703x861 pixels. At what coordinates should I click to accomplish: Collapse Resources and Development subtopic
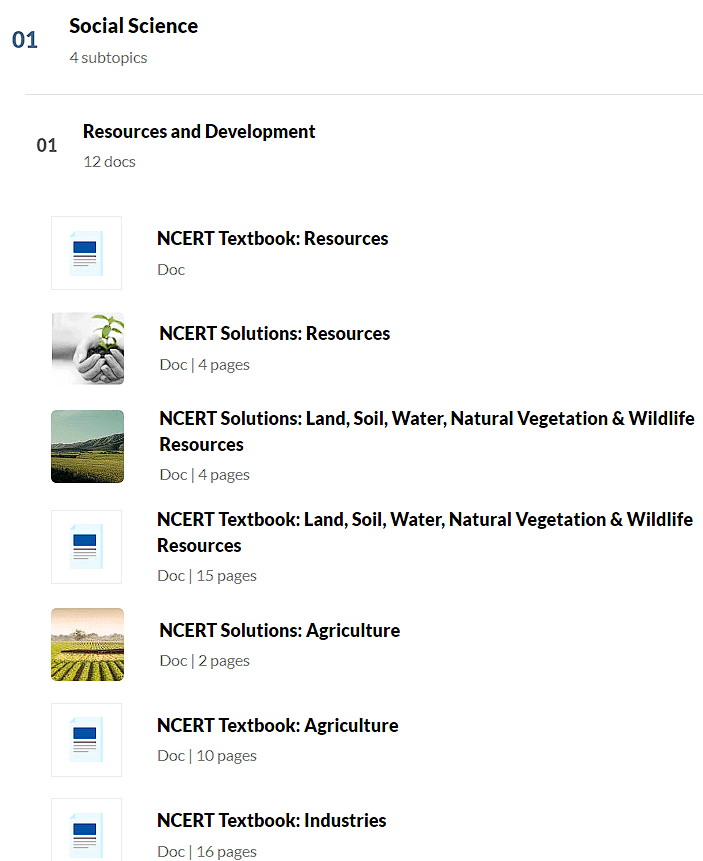(x=199, y=132)
